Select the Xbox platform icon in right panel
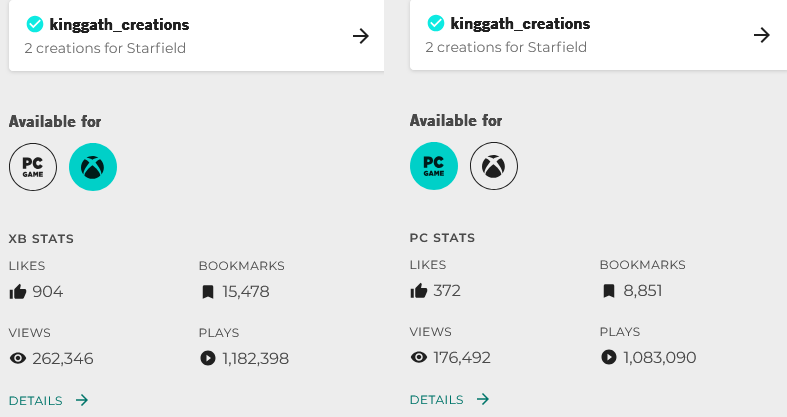Image resolution: width=787 pixels, height=417 pixels. (x=494, y=166)
